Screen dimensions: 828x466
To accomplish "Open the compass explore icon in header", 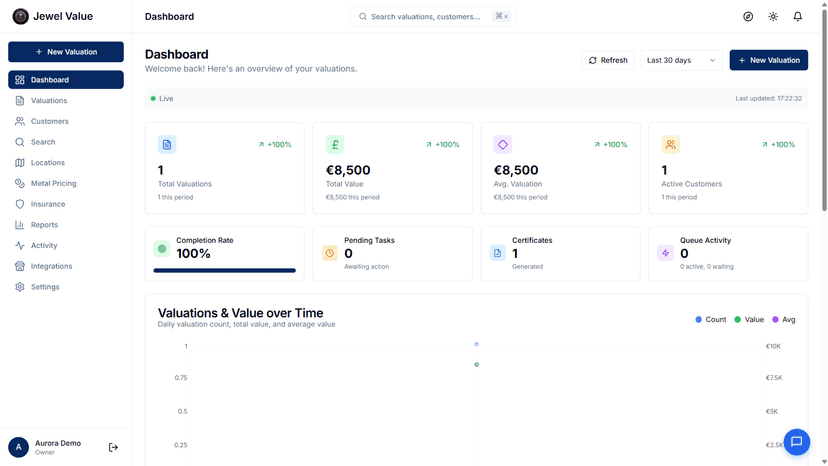I will (x=748, y=16).
